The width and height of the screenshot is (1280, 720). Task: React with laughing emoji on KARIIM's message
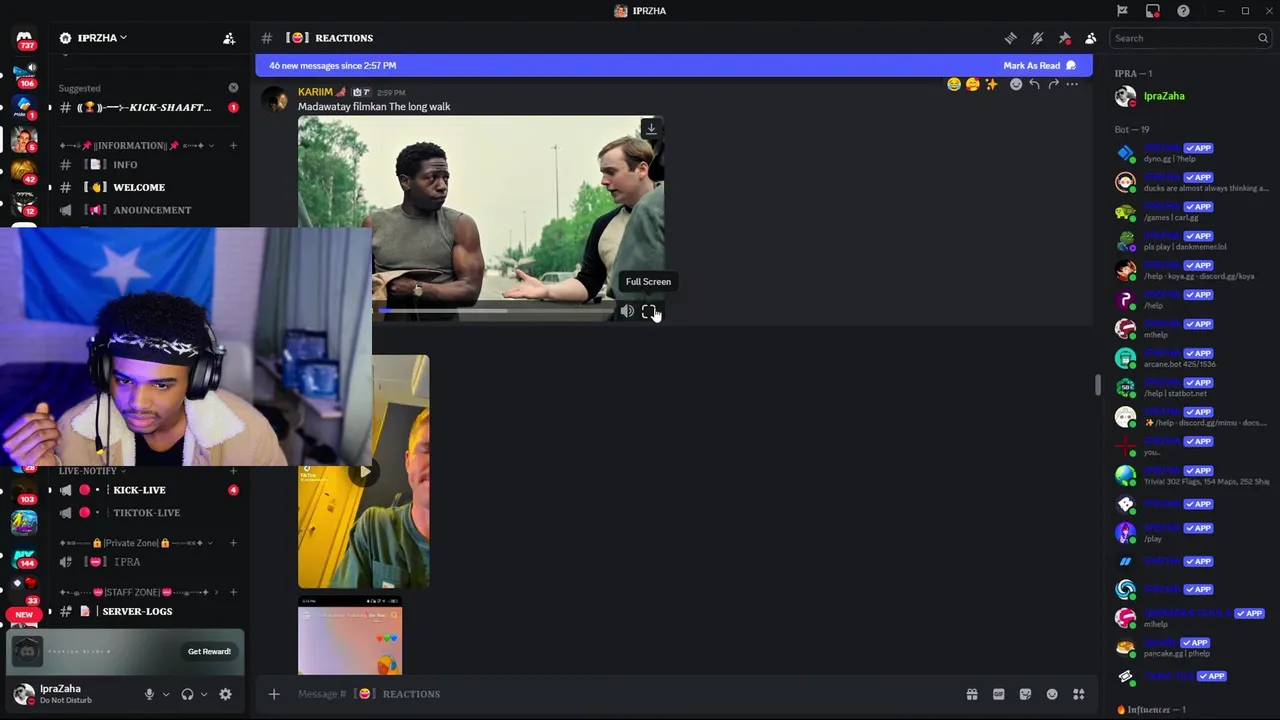[x=954, y=84]
